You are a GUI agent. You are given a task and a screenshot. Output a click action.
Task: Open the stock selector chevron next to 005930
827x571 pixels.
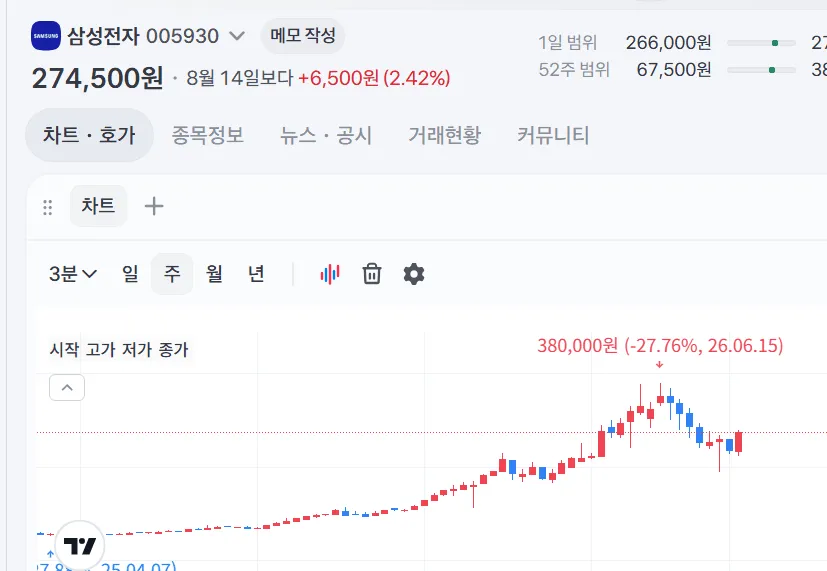[237, 36]
